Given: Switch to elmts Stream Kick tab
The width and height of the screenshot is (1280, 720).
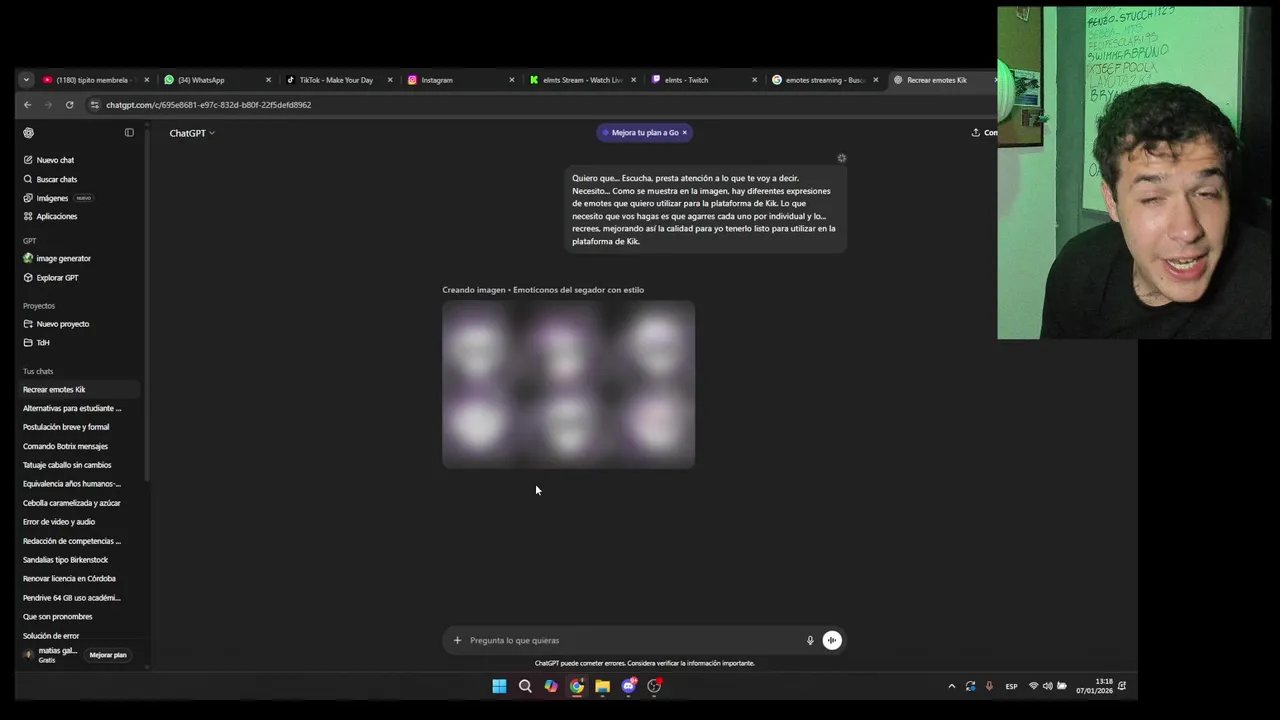Looking at the screenshot, I should coord(582,80).
